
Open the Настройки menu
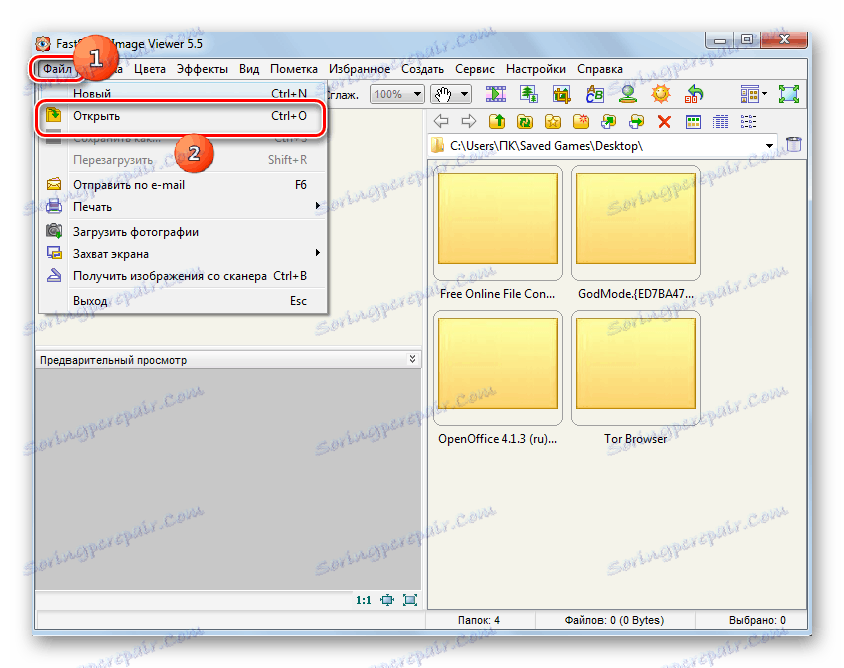[536, 69]
